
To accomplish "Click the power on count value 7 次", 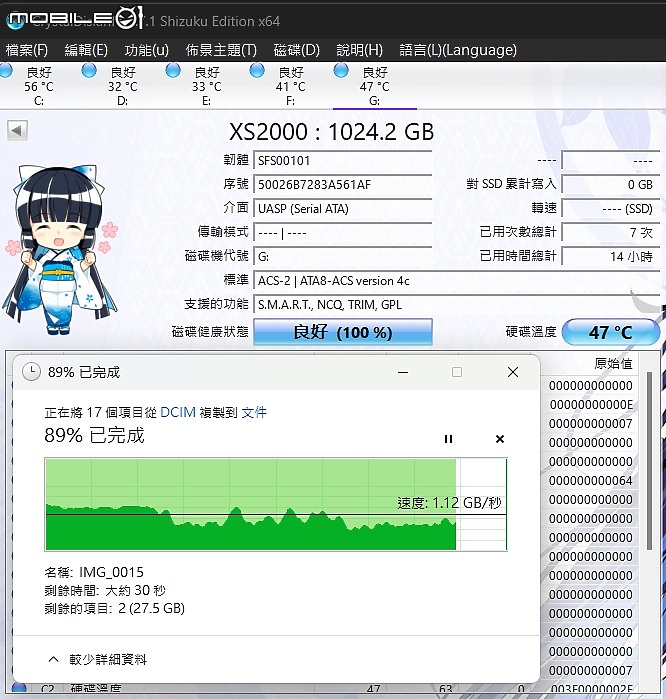I will (x=611, y=233).
